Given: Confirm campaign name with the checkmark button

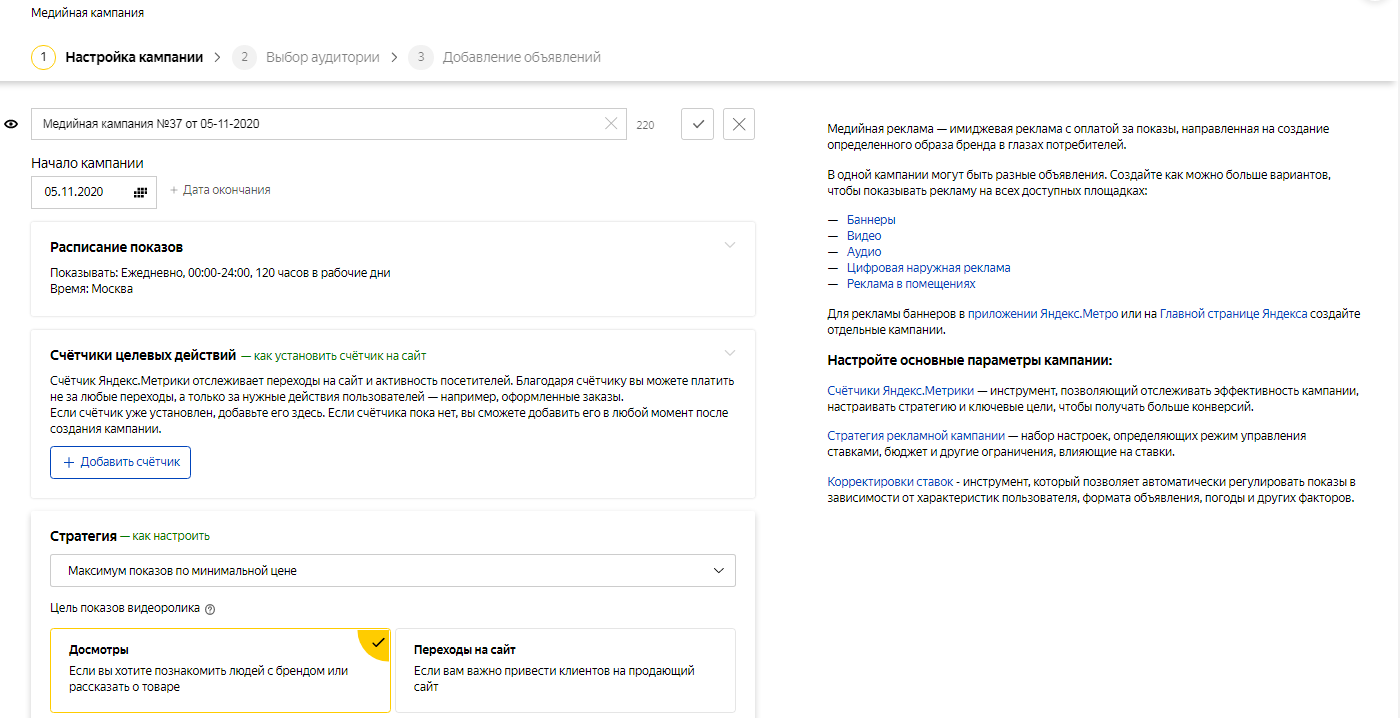Looking at the screenshot, I should pyautogui.click(x=697, y=124).
